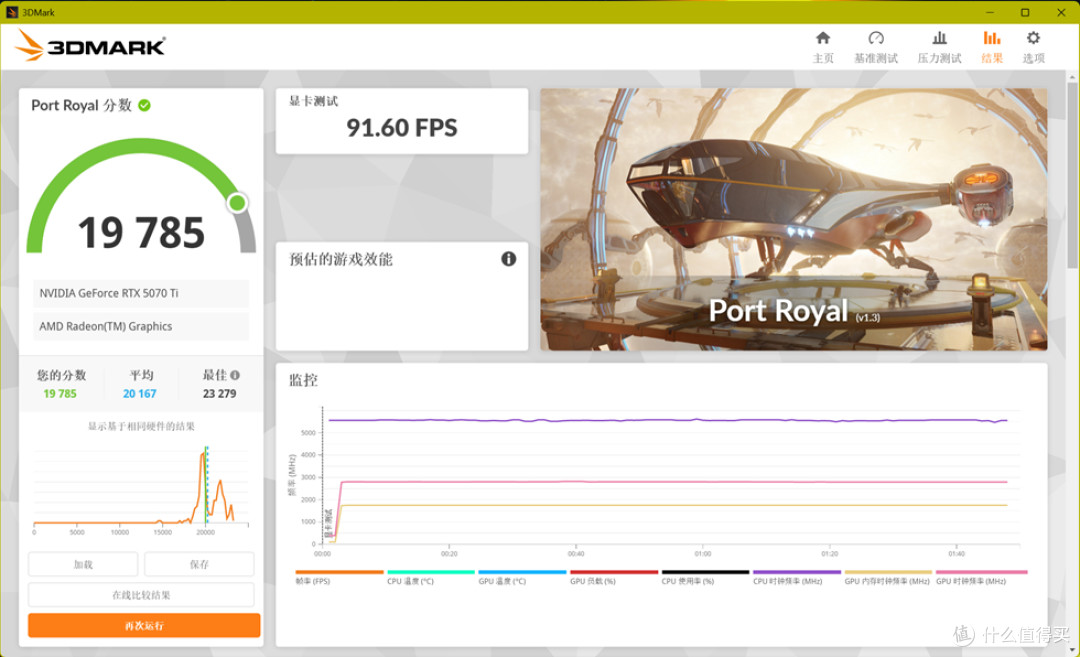Open the 基准测试 benchmarks tab
This screenshot has width=1080, height=657.
[875, 48]
